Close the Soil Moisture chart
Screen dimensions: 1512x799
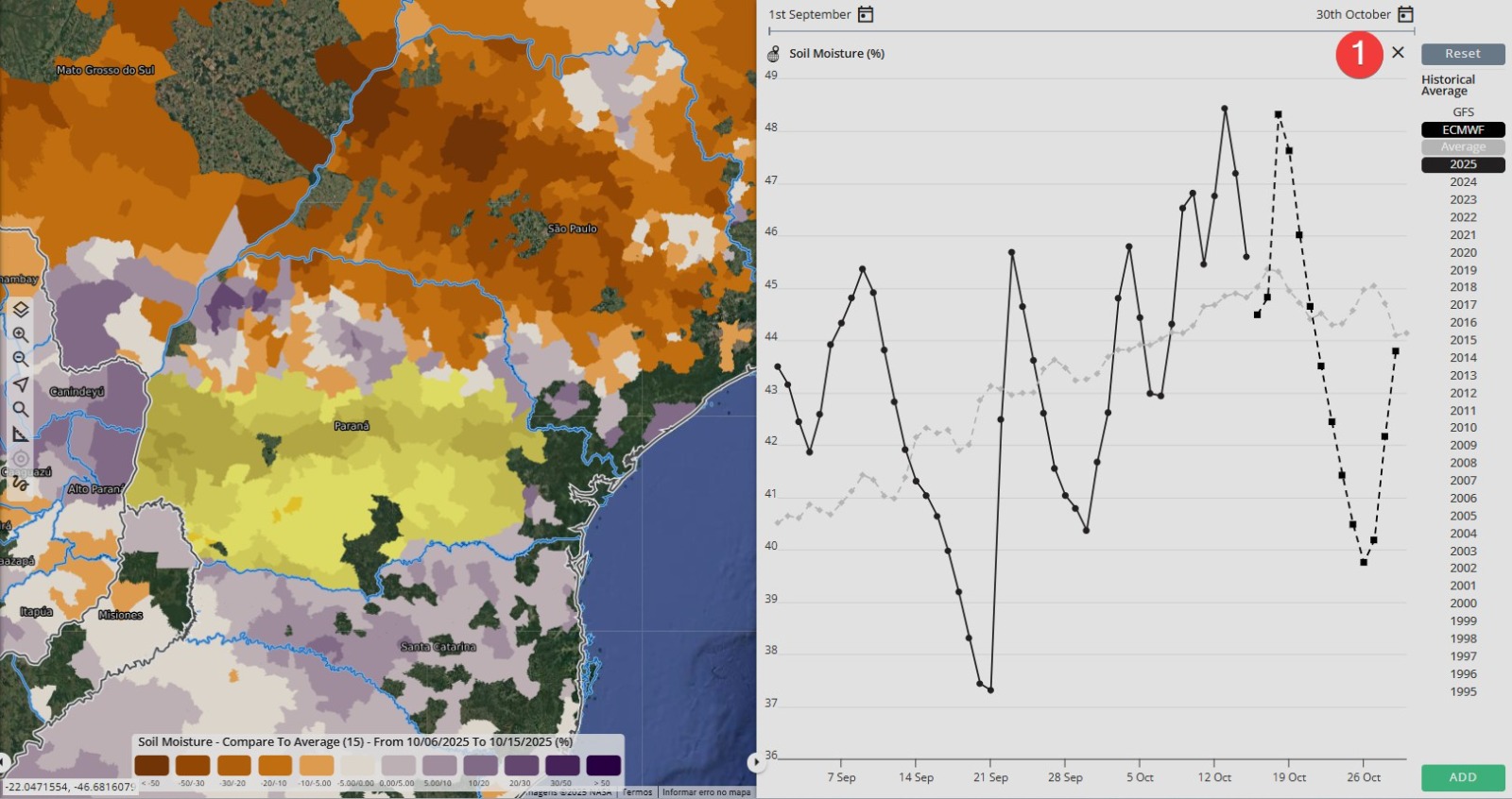coord(1398,53)
